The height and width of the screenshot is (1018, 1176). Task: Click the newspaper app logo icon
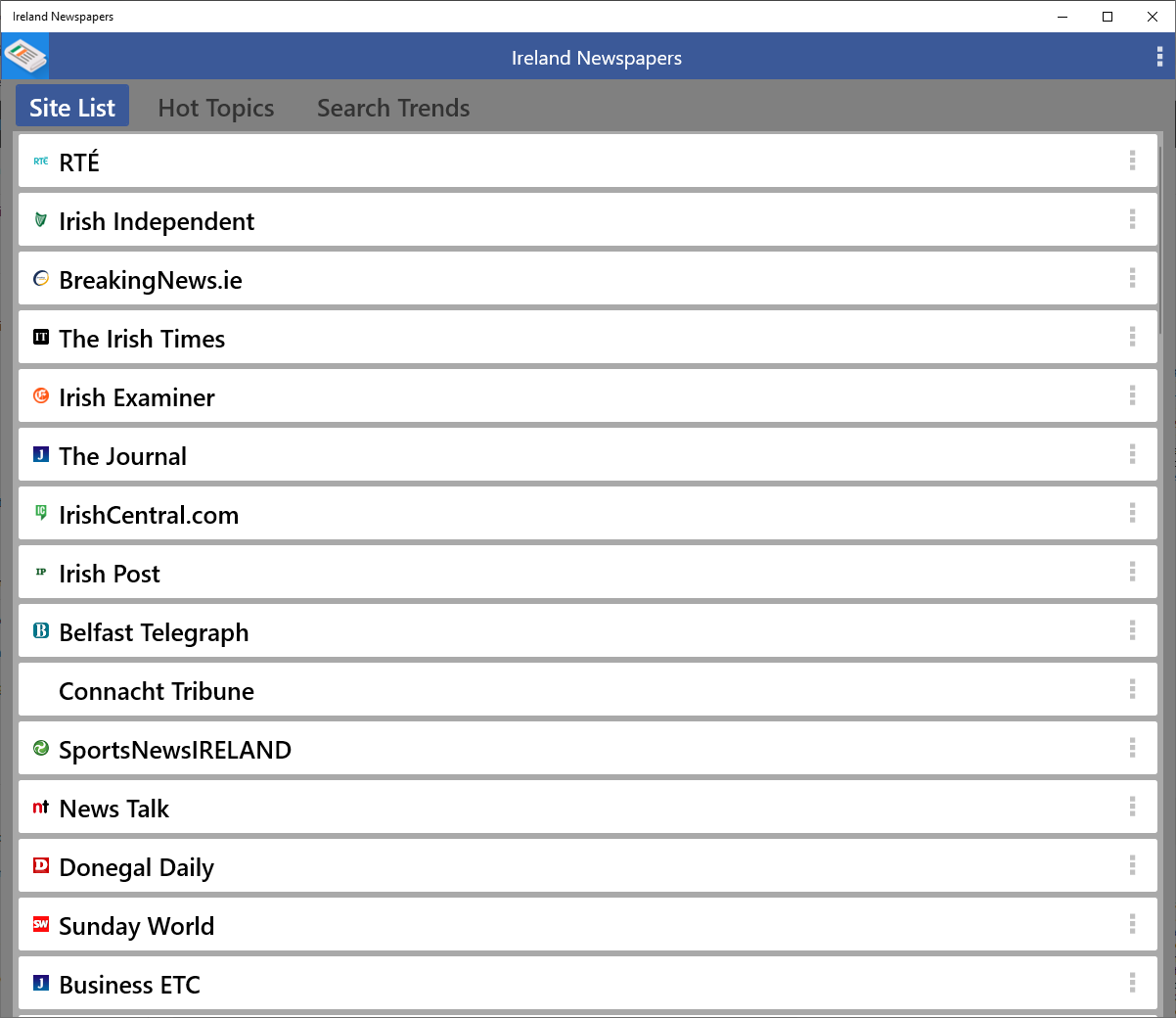point(24,57)
